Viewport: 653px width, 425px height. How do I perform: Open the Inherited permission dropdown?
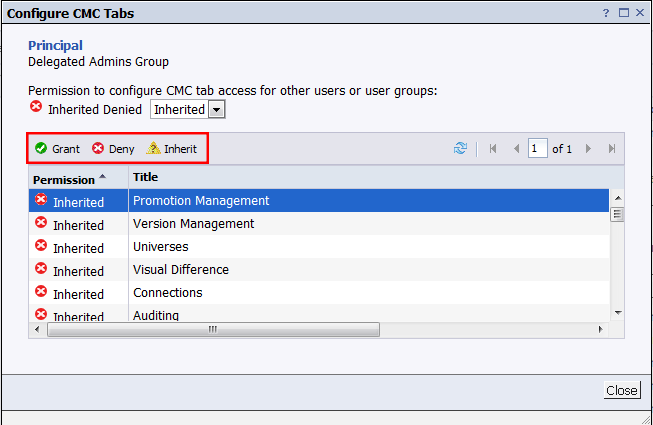(187, 109)
